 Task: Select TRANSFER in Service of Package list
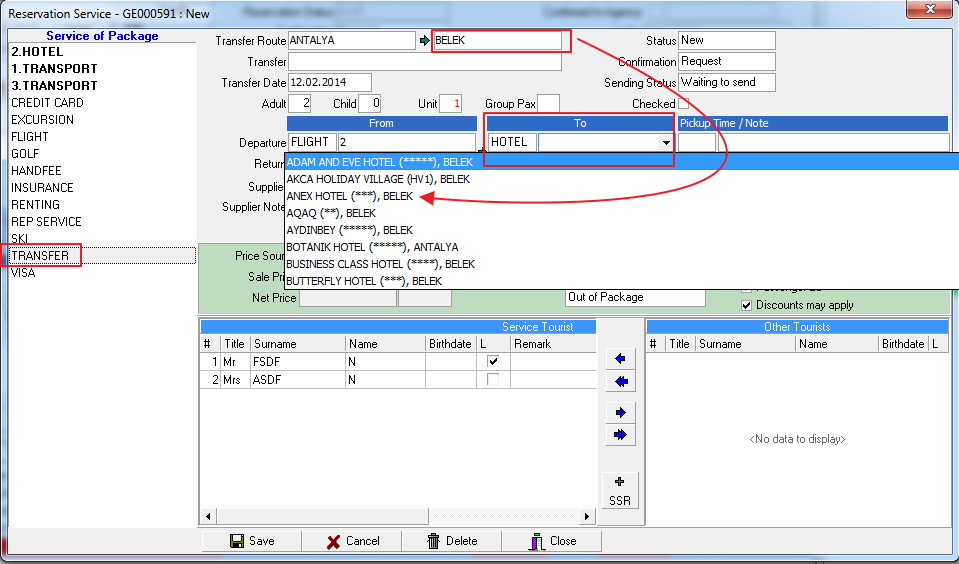pyautogui.click(x=40, y=256)
